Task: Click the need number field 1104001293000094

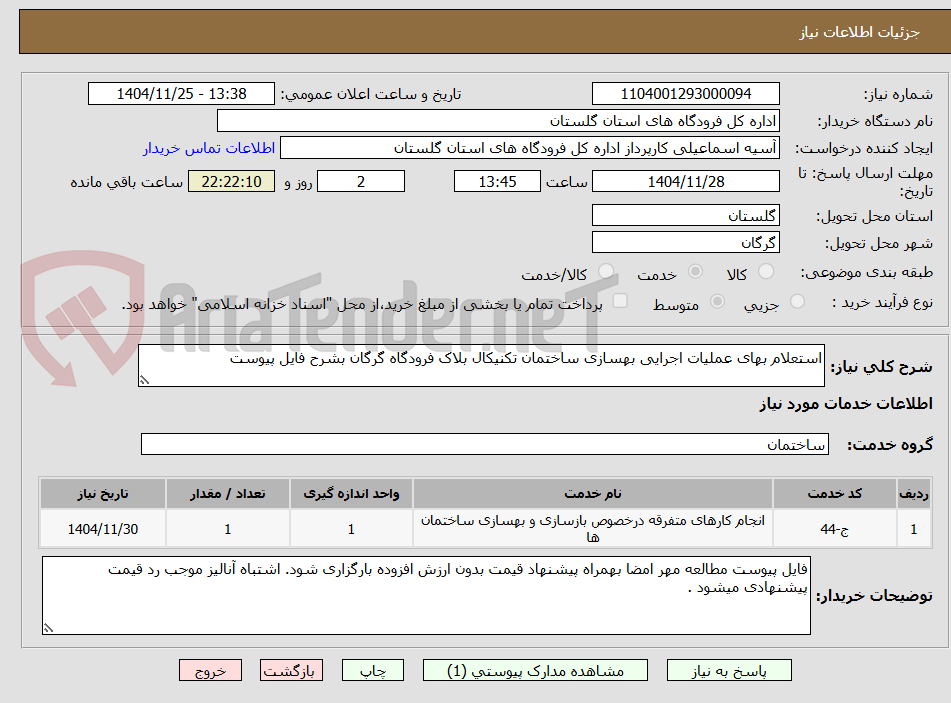Action: click(685, 94)
